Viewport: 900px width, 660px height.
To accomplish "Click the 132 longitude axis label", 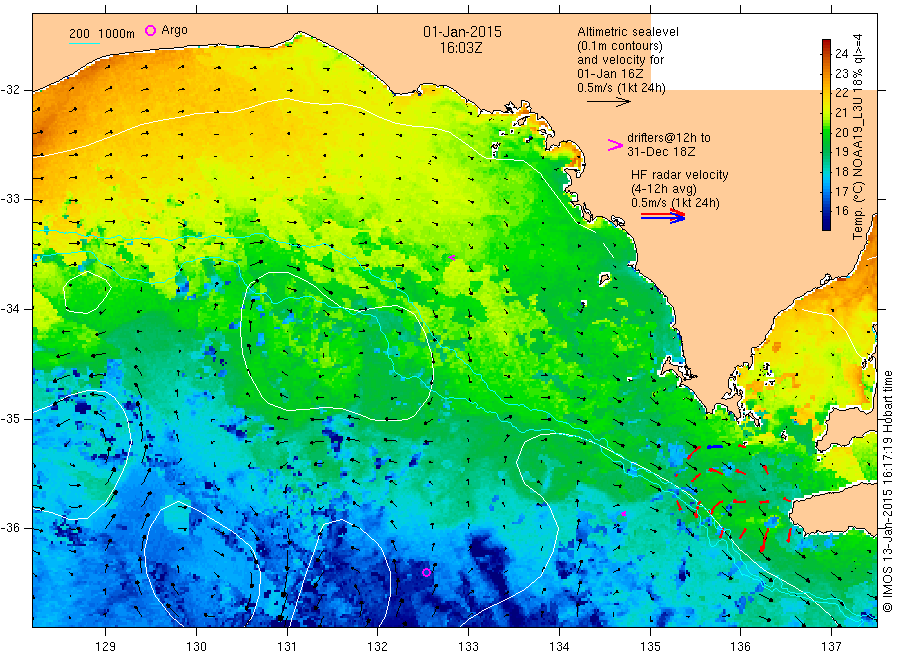I will 378,647.
